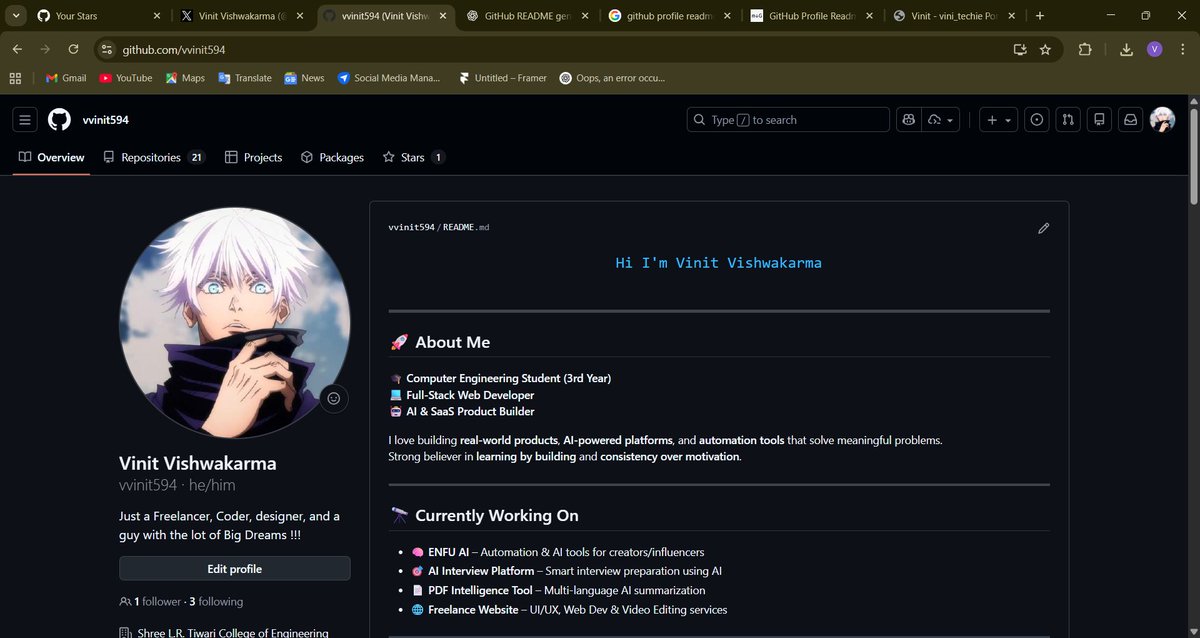The height and width of the screenshot is (638, 1200).
Task: Click the Edit profile button
Action: click(x=234, y=568)
